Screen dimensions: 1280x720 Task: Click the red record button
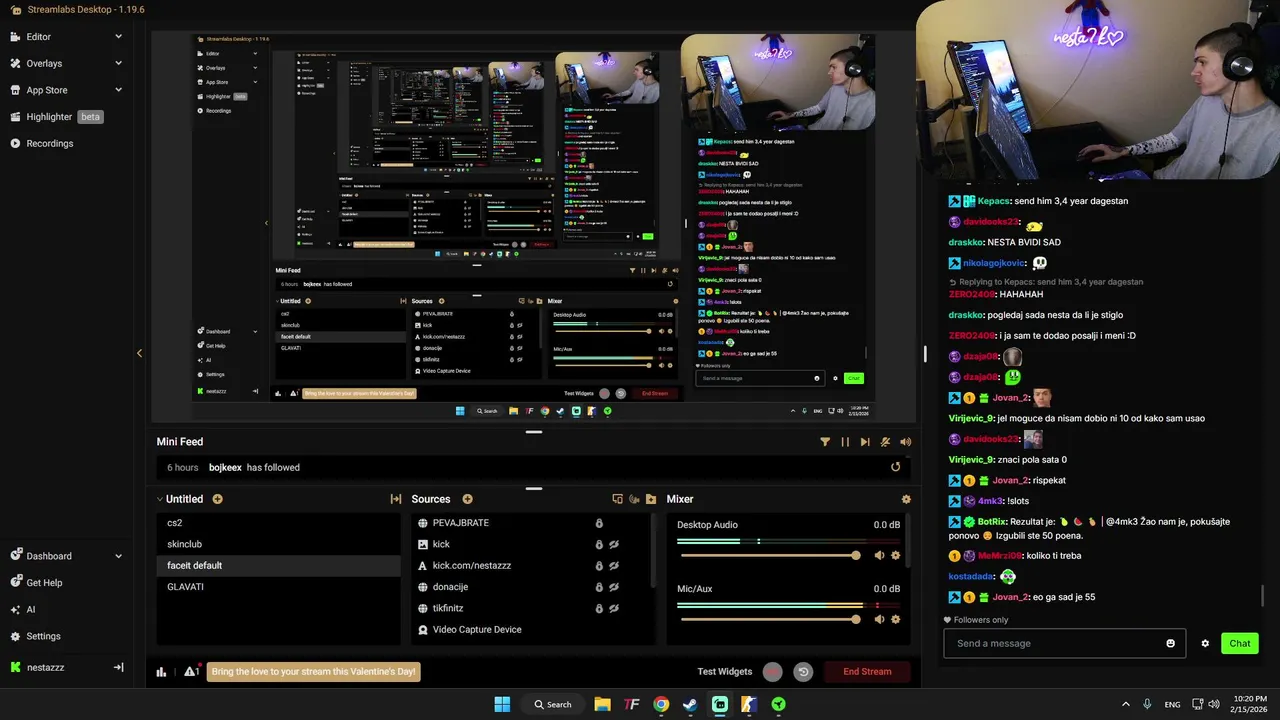pos(772,672)
